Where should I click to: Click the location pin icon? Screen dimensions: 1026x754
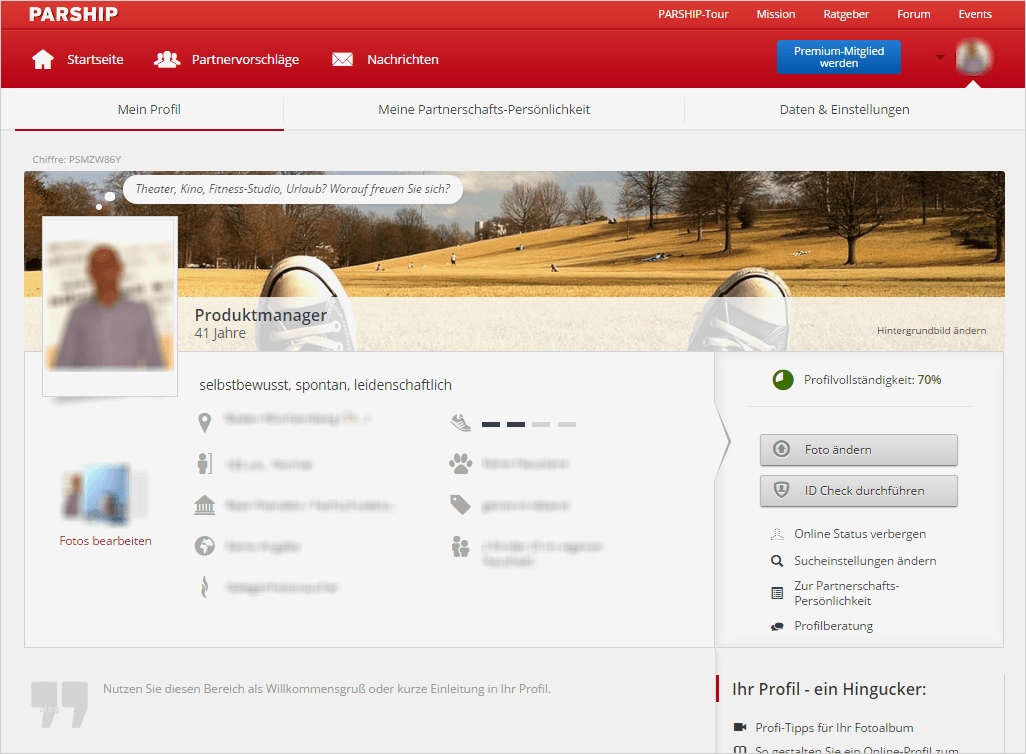205,423
